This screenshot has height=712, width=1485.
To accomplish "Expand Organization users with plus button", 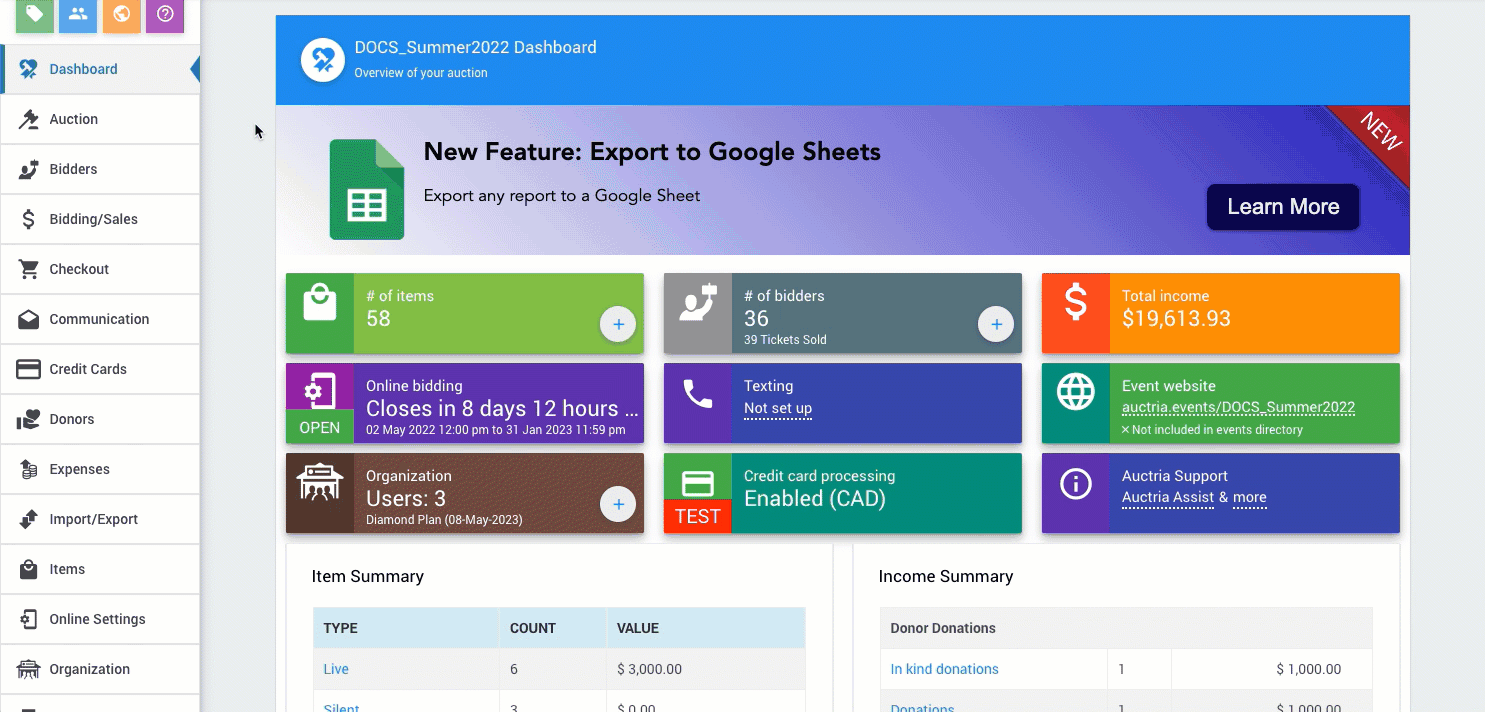I will (618, 505).
